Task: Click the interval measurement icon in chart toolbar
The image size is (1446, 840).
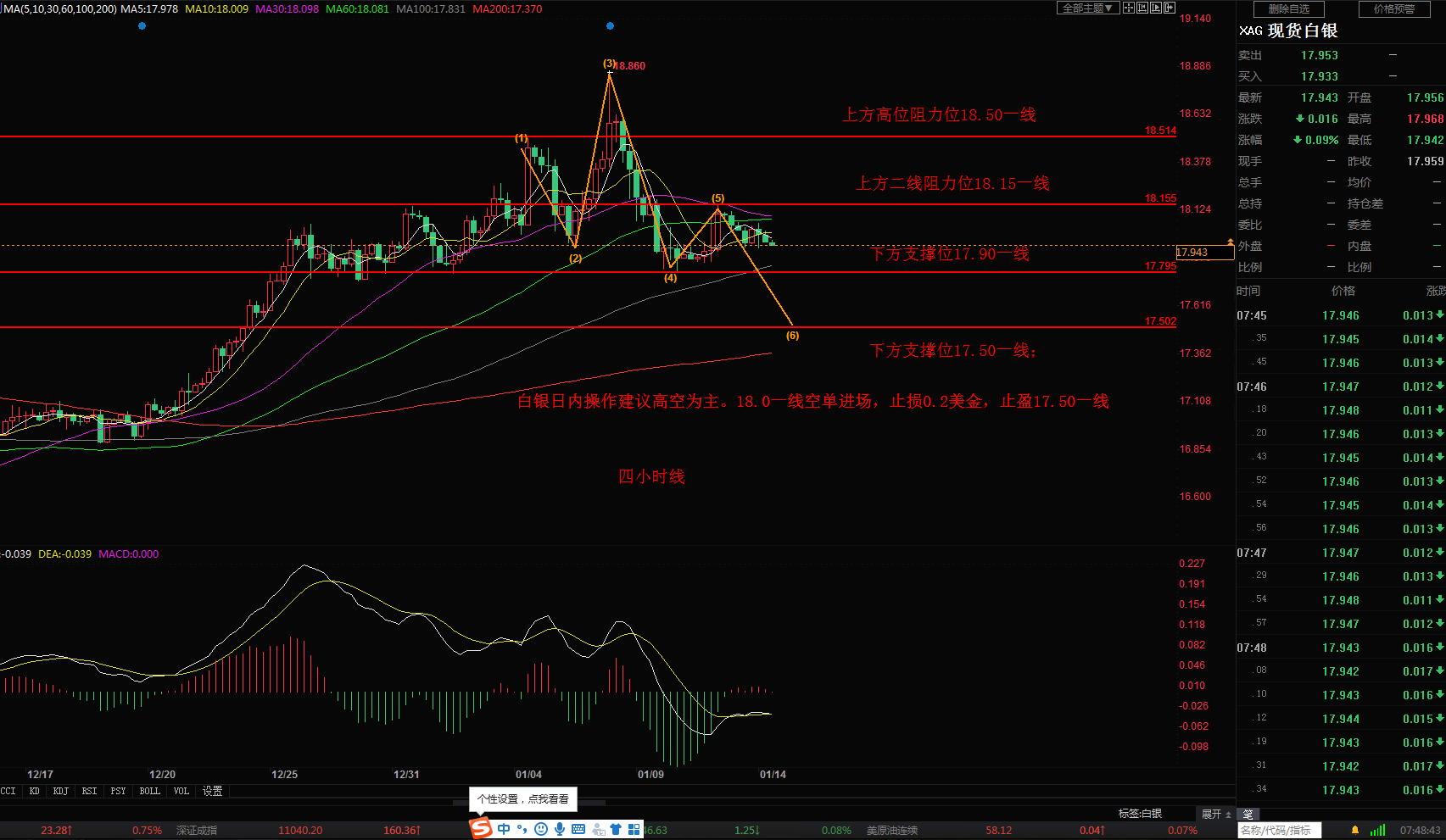Action: coord(1142,8)
